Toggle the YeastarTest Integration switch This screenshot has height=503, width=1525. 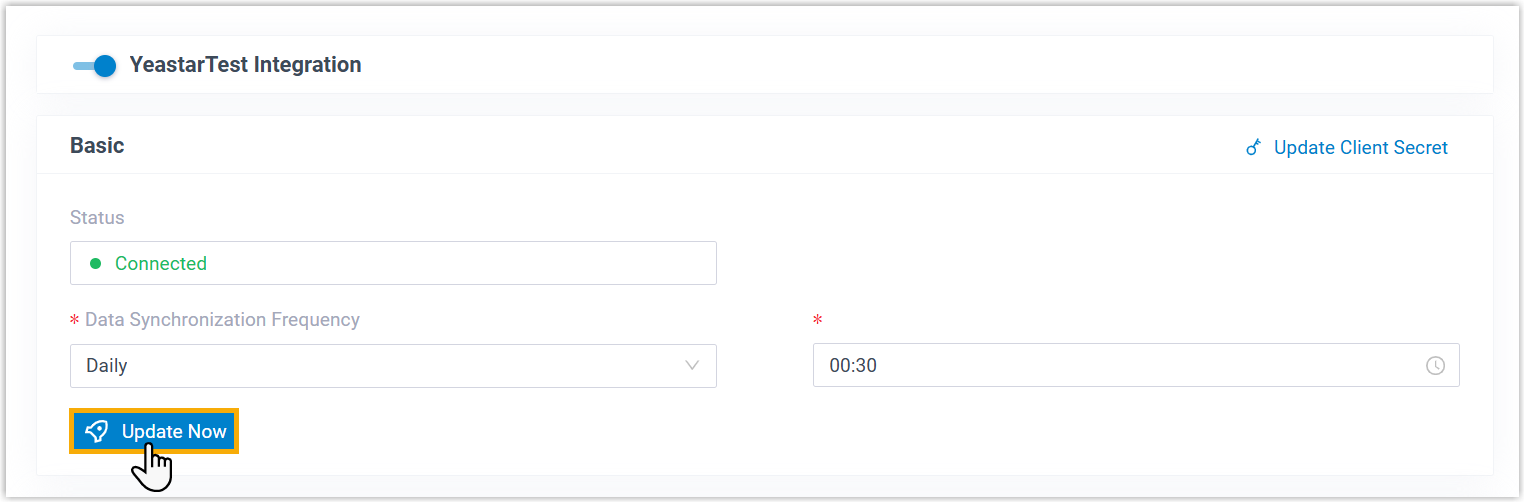(x=94, y=66)
